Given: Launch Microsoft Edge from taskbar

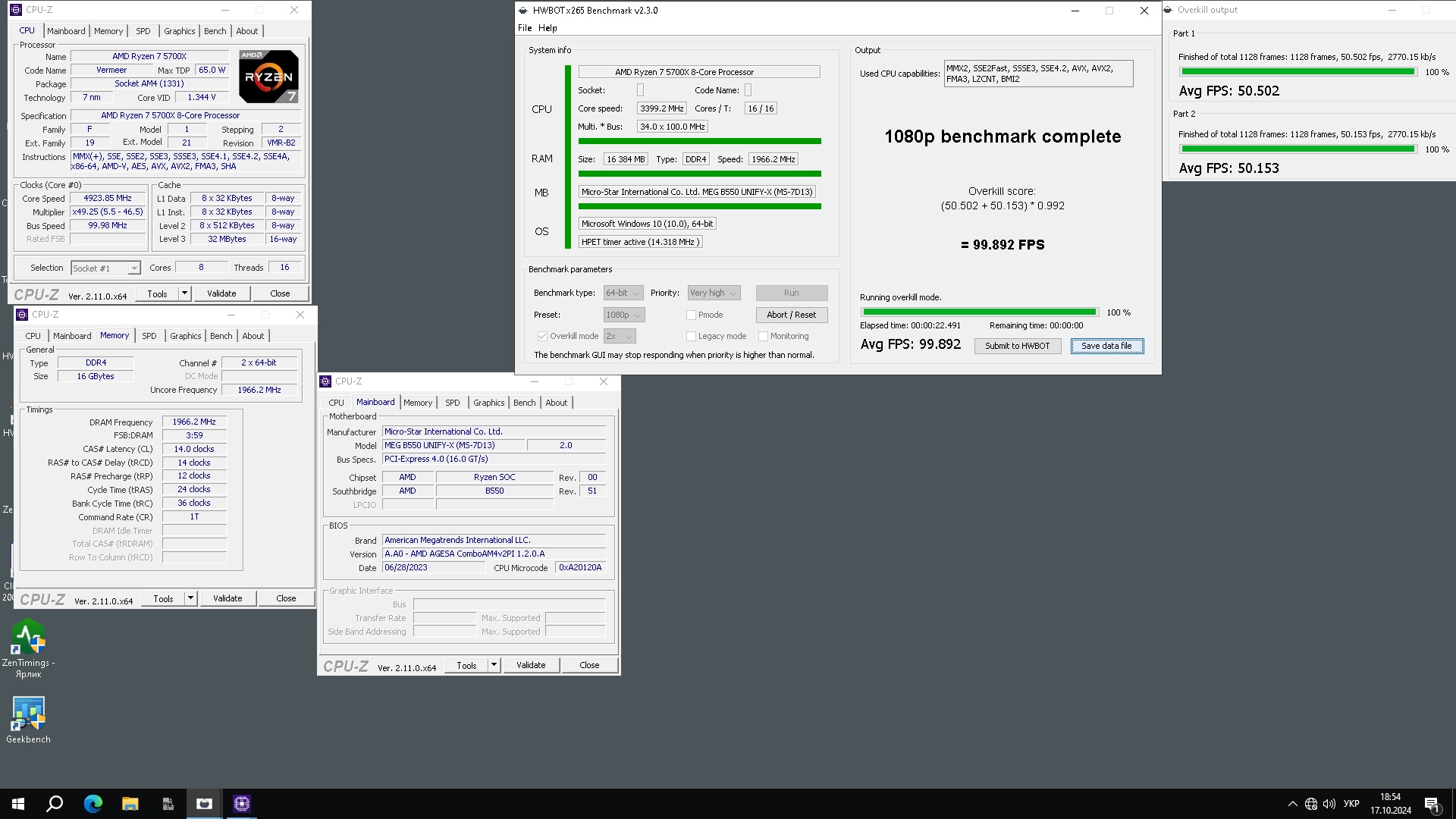Looking at the screenshot, I should [x=93, y=804].
